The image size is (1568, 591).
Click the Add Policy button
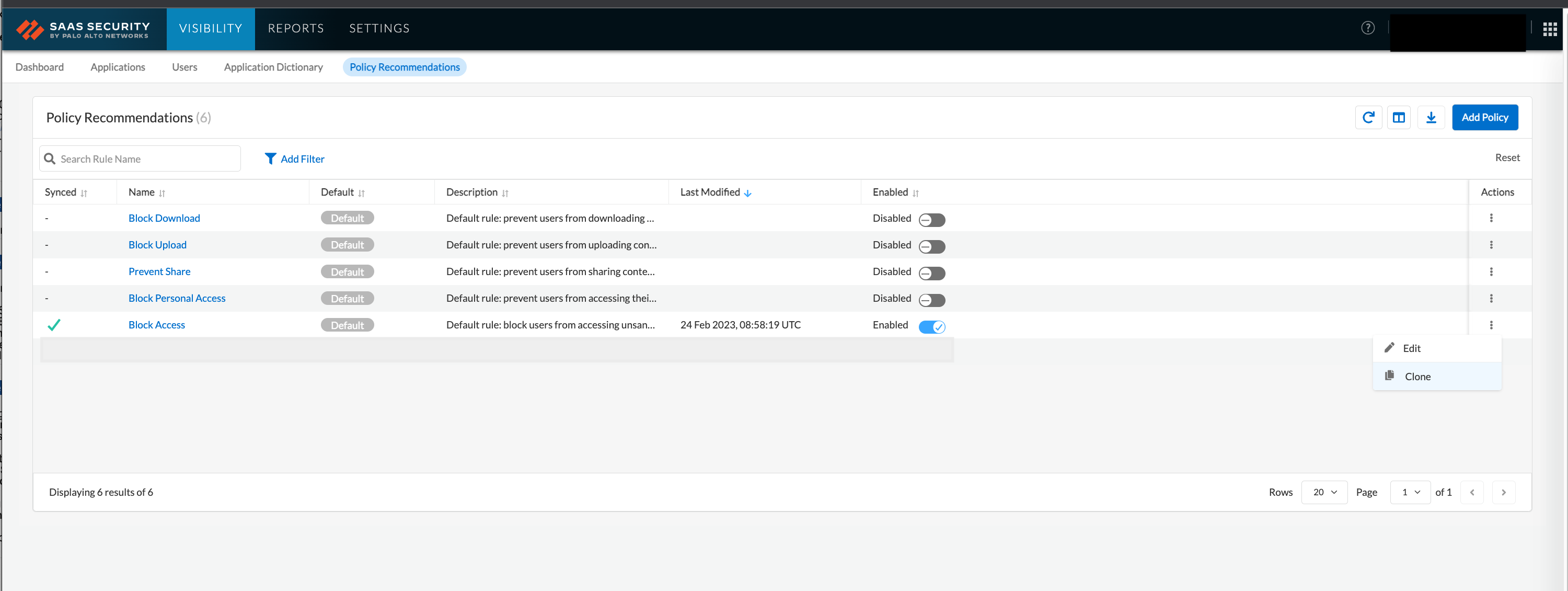1484,118
